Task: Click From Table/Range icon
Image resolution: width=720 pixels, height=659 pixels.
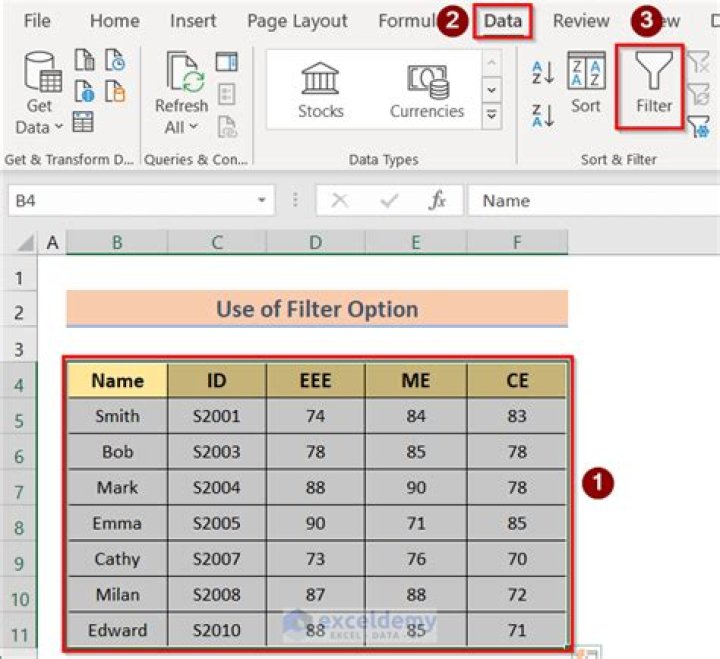Action: pyautogui.click(x=83, y=122)
